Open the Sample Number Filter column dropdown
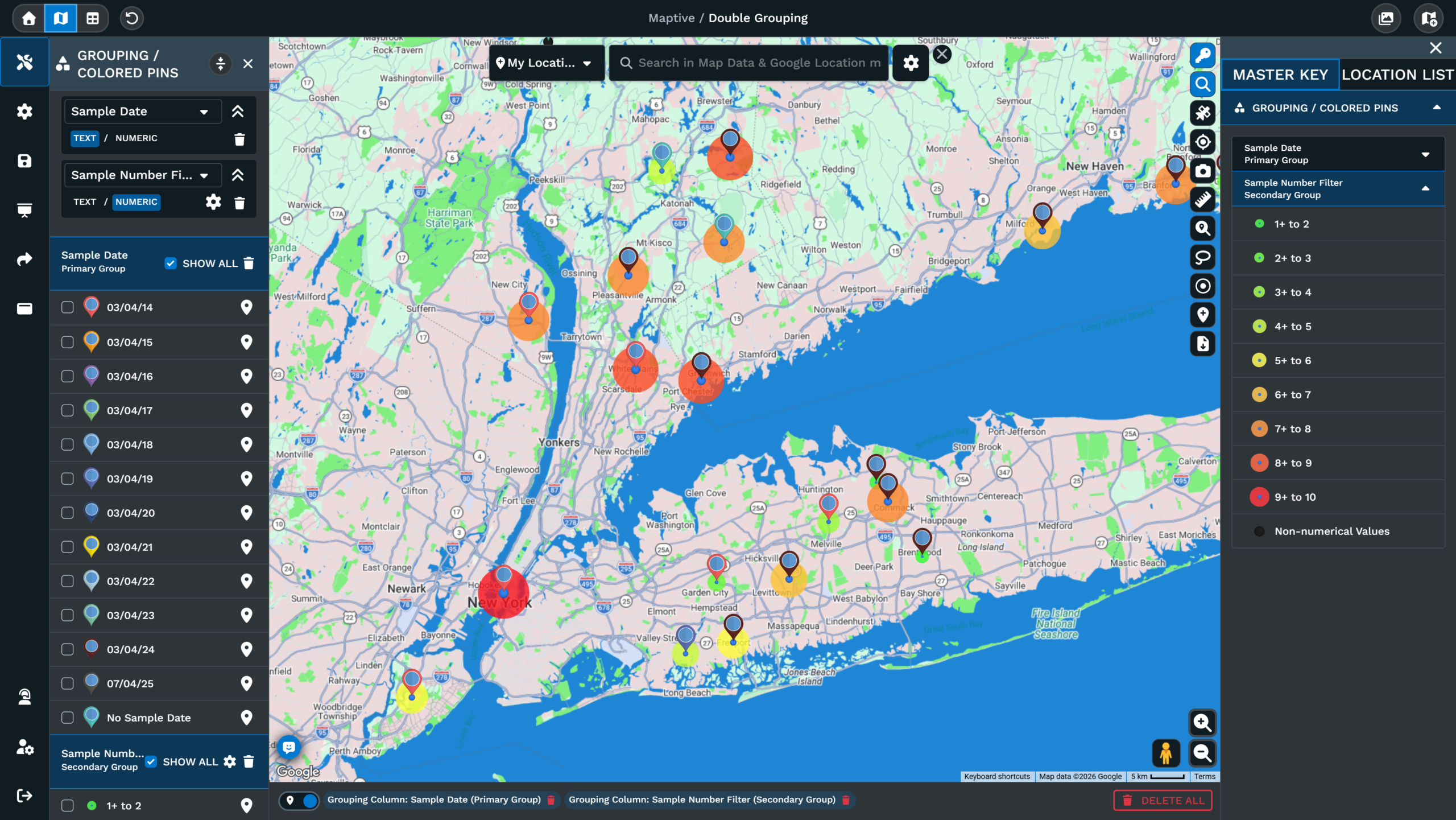This screenshot has width=1456, height=820. (142, 175)
